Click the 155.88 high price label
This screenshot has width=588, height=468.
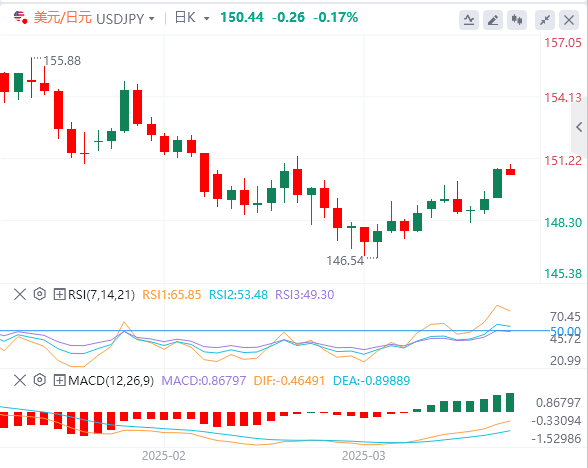click(x=62, y=61)
